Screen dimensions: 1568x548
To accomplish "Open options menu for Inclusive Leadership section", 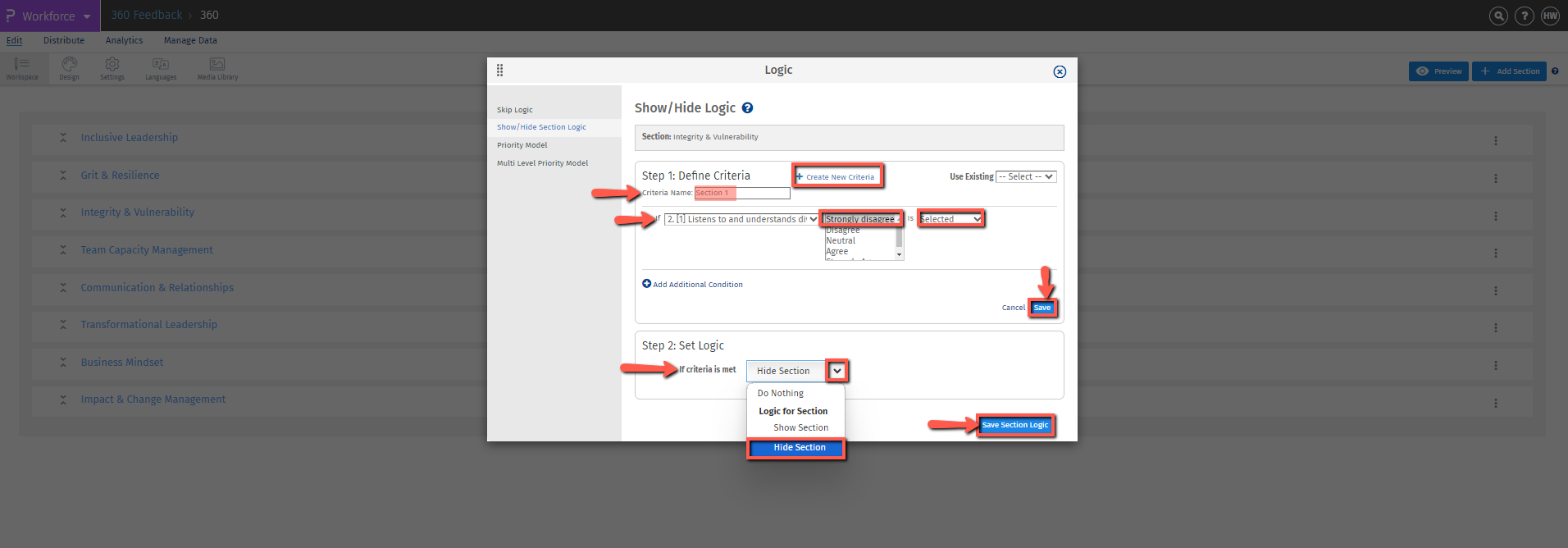I will coord(1496,141).
